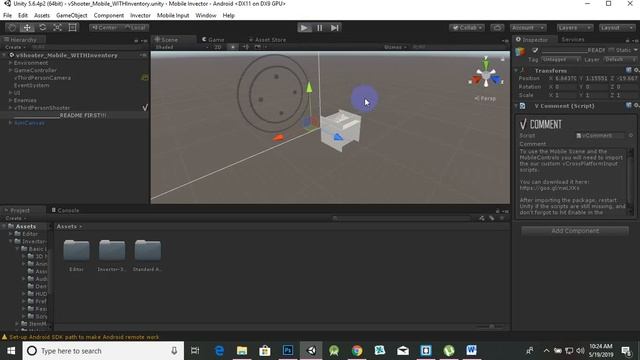Click the green Y axis of scene gizmo
The height and width of the screenshot is (360, 640).
[x=486, y=64]
